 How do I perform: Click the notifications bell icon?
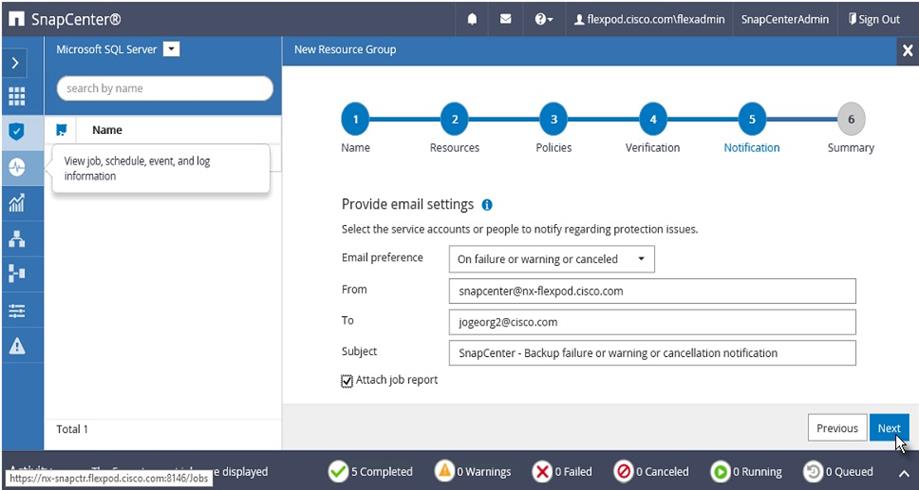pyautogui.click(x=472, y=19)
